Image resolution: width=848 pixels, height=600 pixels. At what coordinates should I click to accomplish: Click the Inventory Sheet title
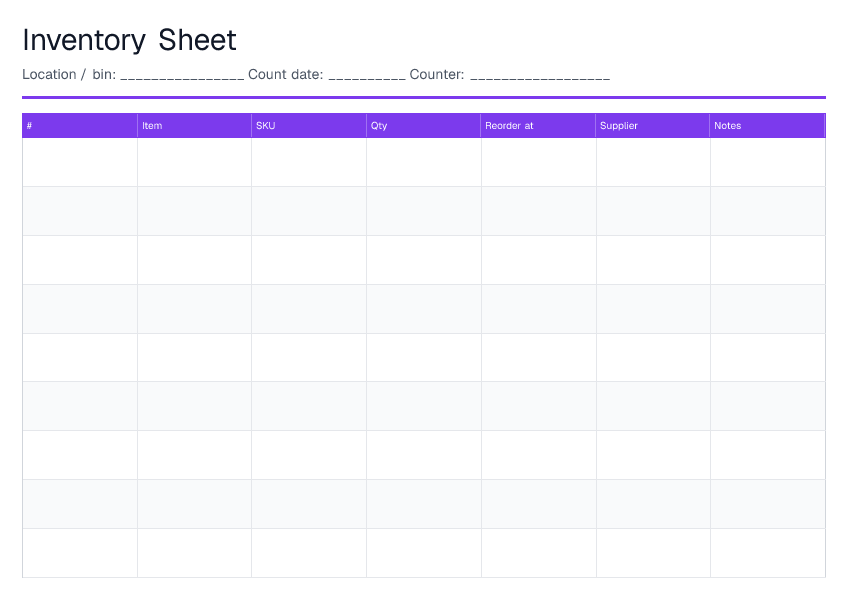click(x=129, y=40)
